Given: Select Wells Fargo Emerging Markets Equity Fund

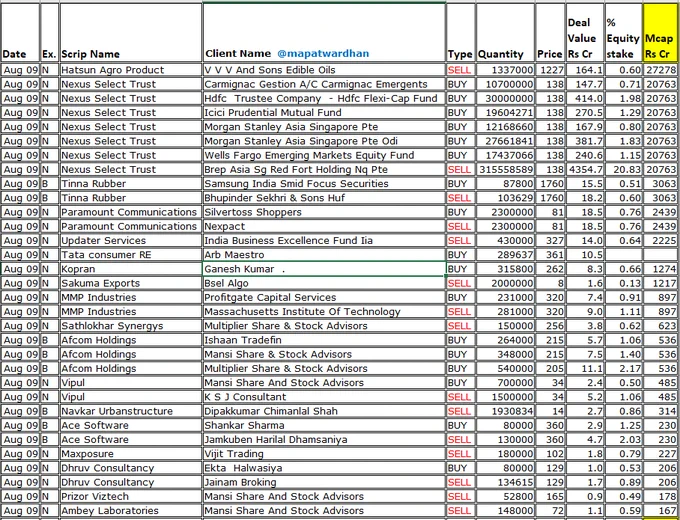Looking at the screenshot, I should click(324, 155).
